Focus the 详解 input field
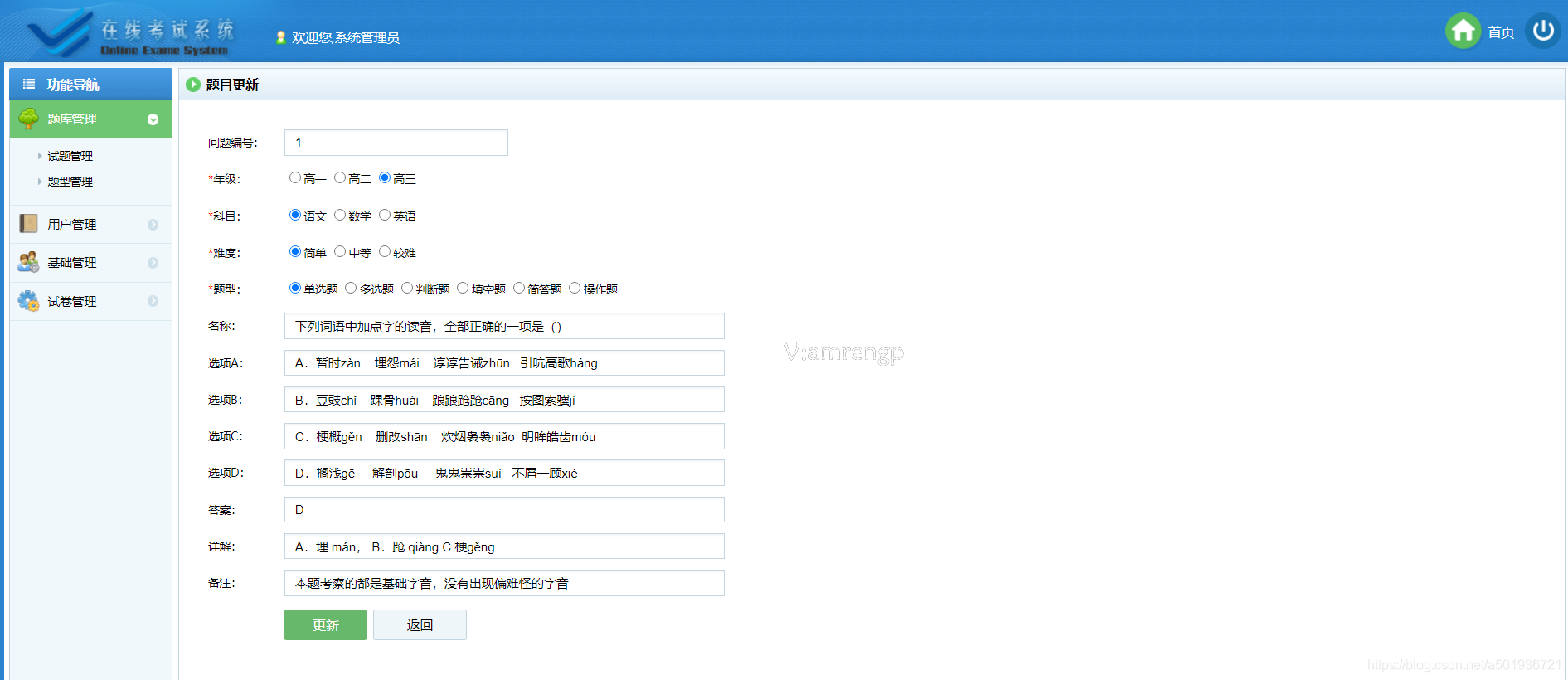Viewport: 1568px width, 680px height. [504, 546]
